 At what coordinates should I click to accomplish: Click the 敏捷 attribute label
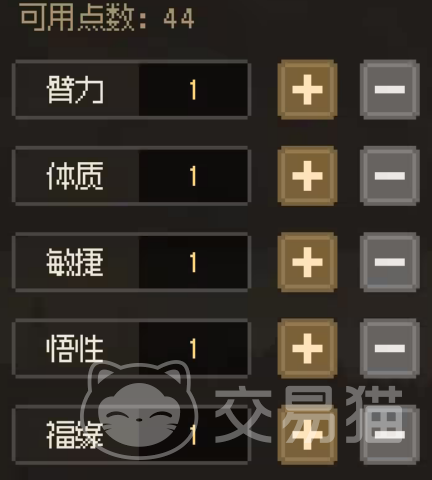[75, 262]
